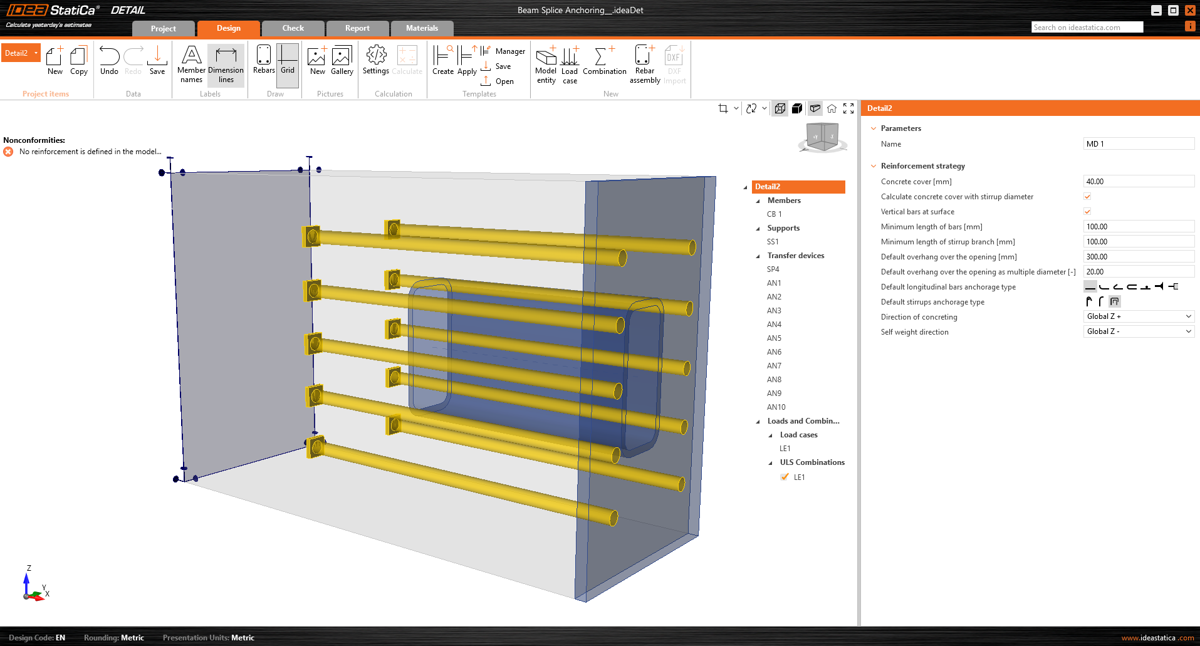Uncheck the LE1 ULS combination
This screenshot has height=646, width=1200.
[x=785, y=477]
